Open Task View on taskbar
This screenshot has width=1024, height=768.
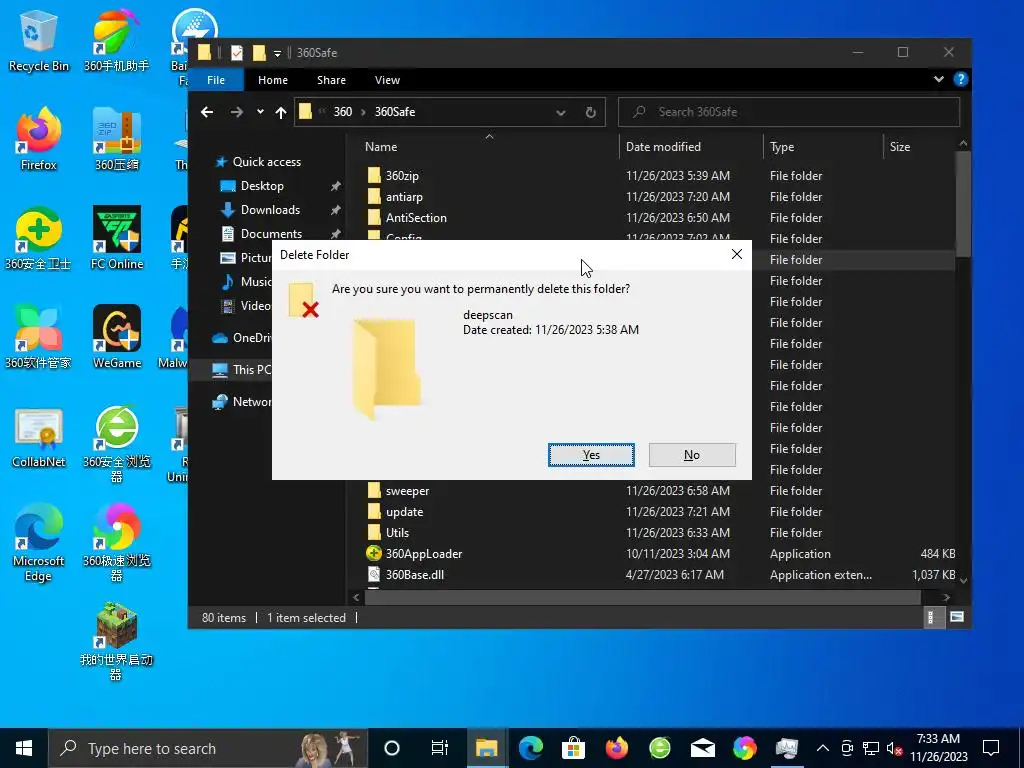440,748
